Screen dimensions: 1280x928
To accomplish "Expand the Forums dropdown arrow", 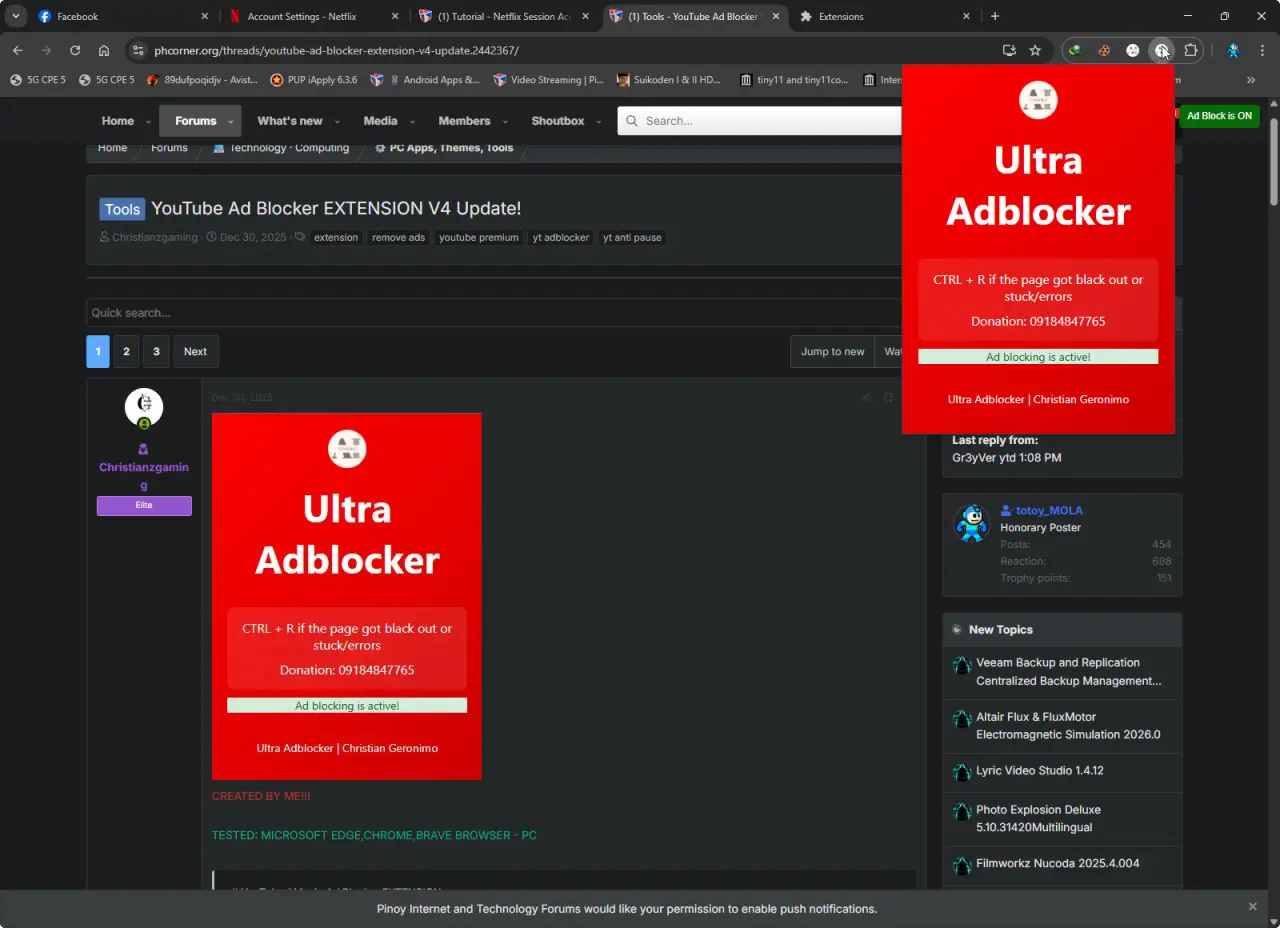I will point(231,121).
